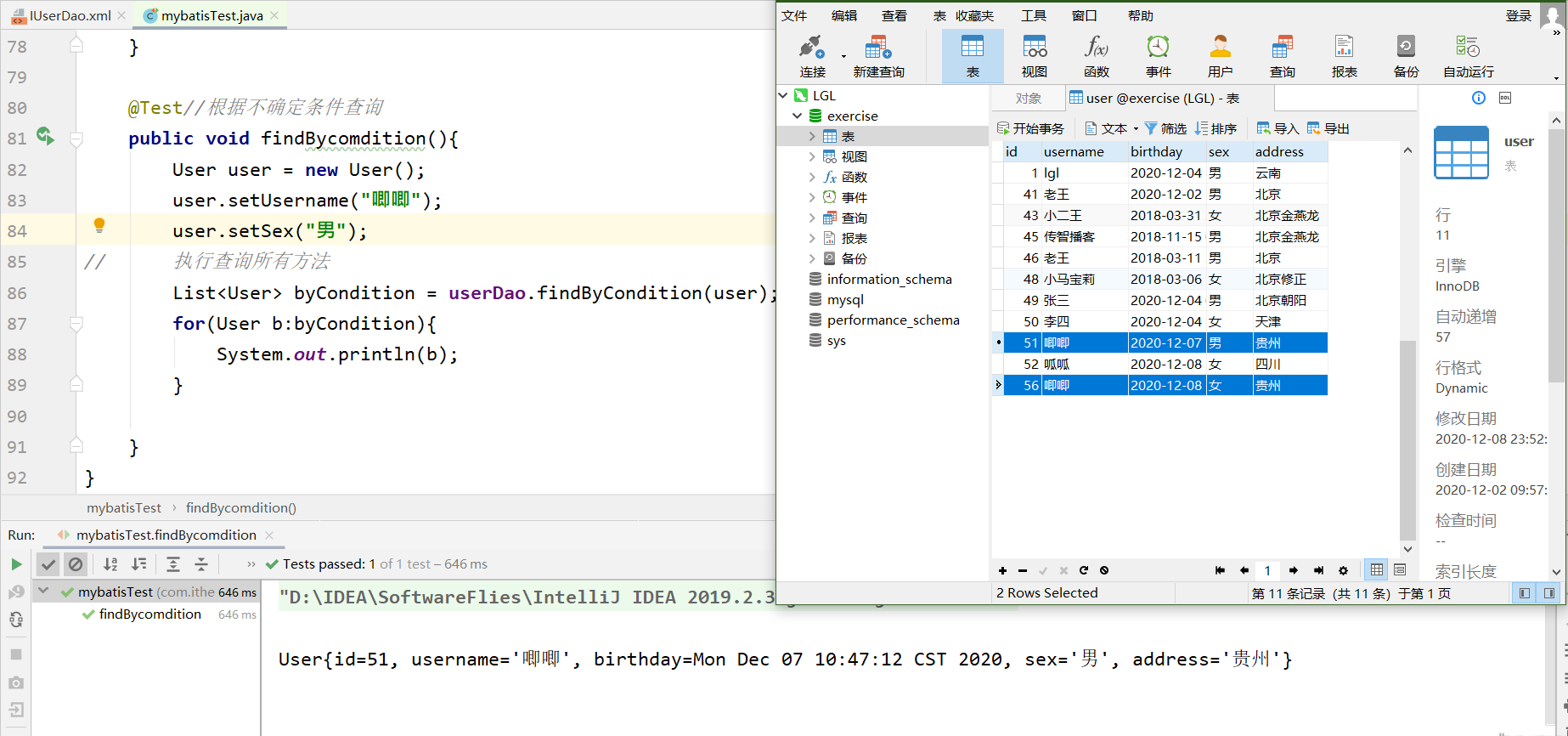Open the 工具 menu
The height and width of the screenshot is (736, 1568).
click(1034, 15)
